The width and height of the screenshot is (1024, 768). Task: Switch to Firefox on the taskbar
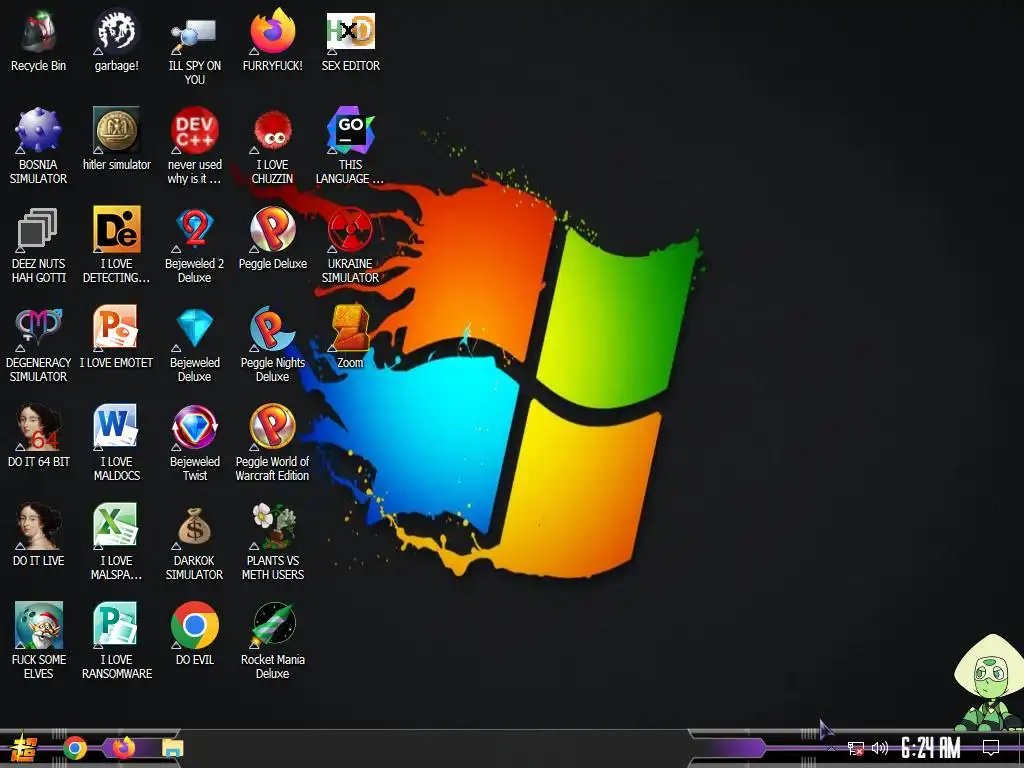coord(123,748)
